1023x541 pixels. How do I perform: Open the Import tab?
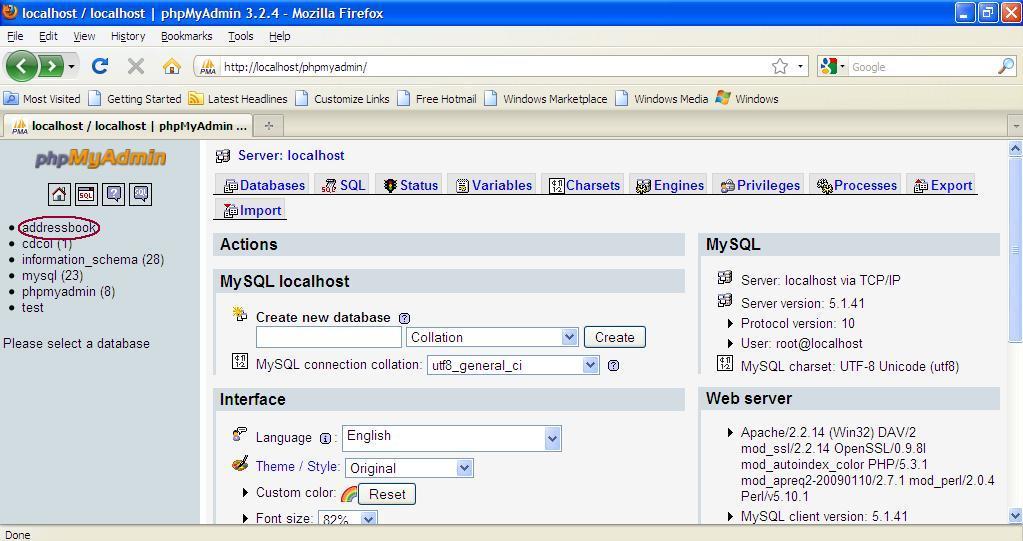252,210
